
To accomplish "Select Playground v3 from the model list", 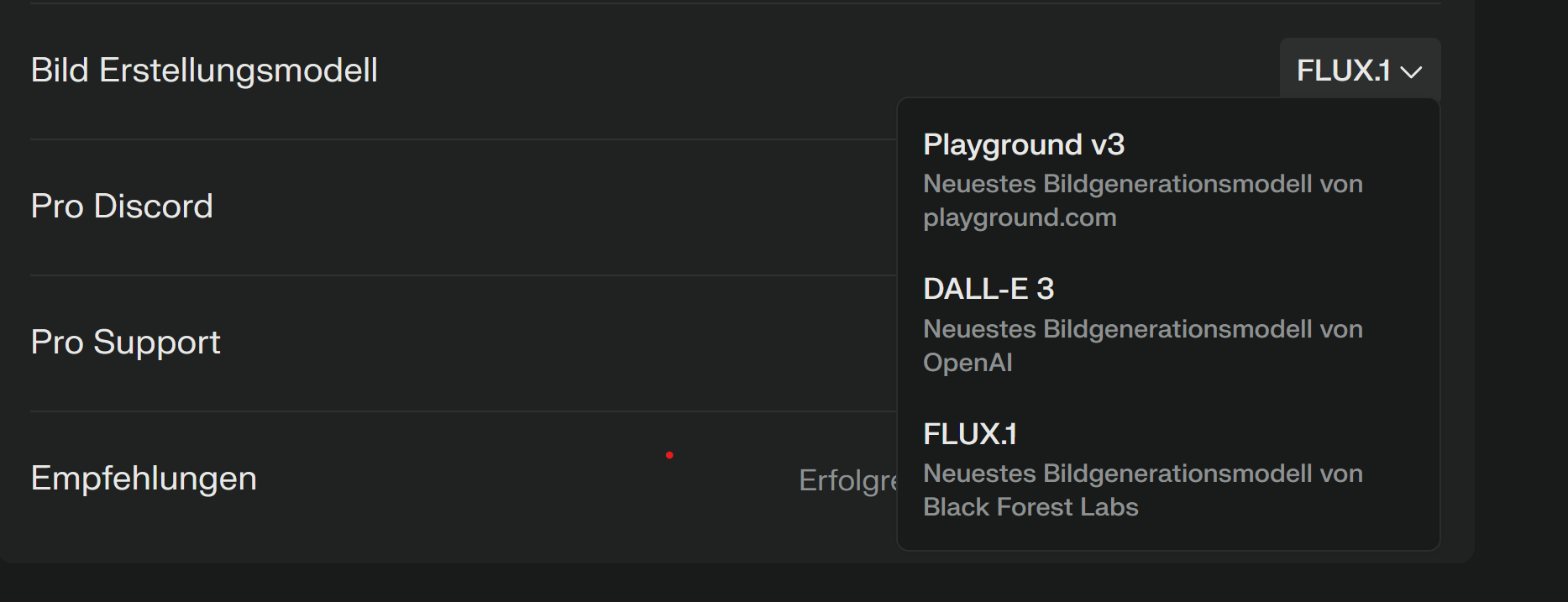I will tap(1023, 145).
